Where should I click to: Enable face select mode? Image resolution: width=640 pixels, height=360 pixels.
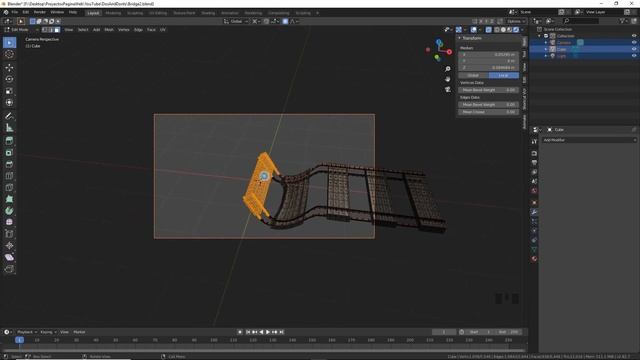(57, 30)
